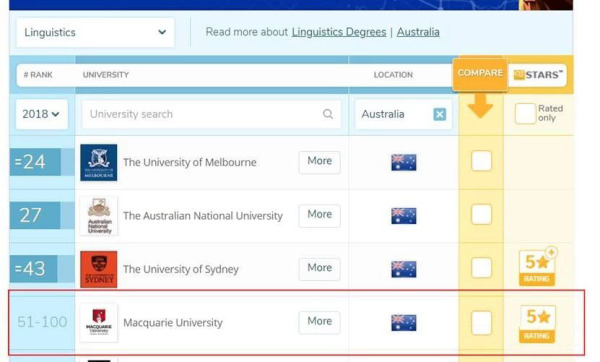Open the Linguistics subject dropdown
Image resolution: width=600 pixels, height=362 pixels.
95,33
